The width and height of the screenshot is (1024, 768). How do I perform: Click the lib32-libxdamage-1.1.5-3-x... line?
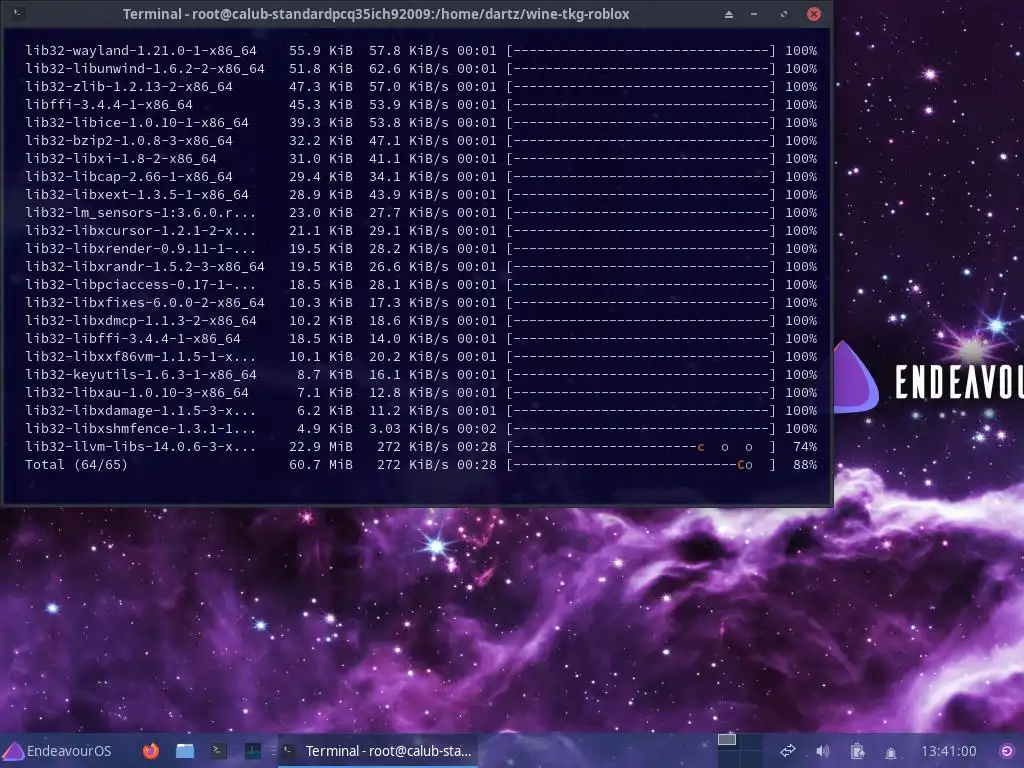click(421, 411)
